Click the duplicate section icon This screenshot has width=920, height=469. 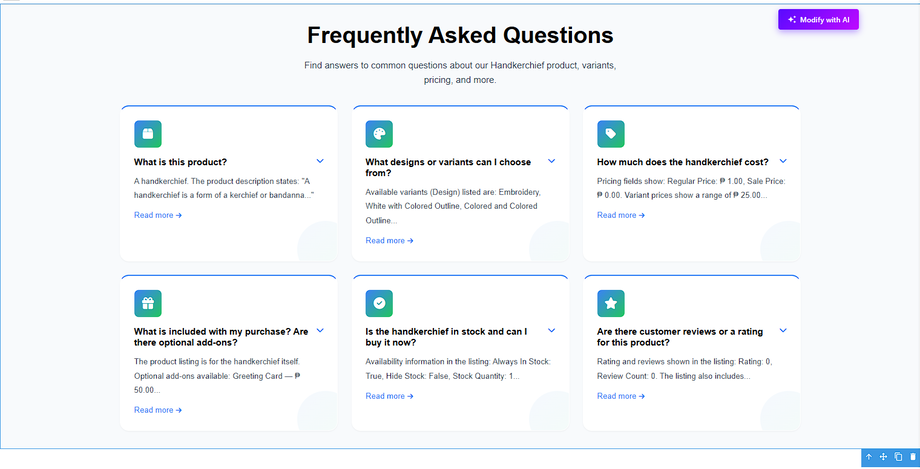898,457
